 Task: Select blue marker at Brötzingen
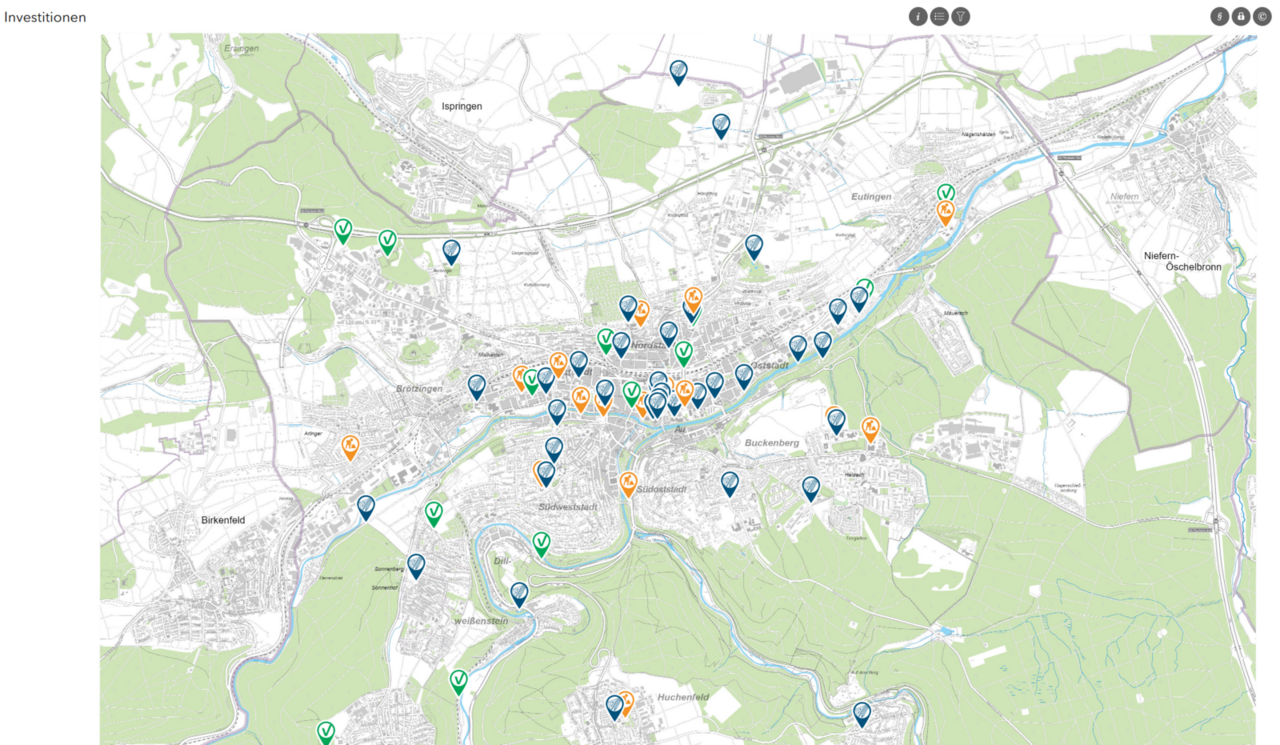click(477, 385)
